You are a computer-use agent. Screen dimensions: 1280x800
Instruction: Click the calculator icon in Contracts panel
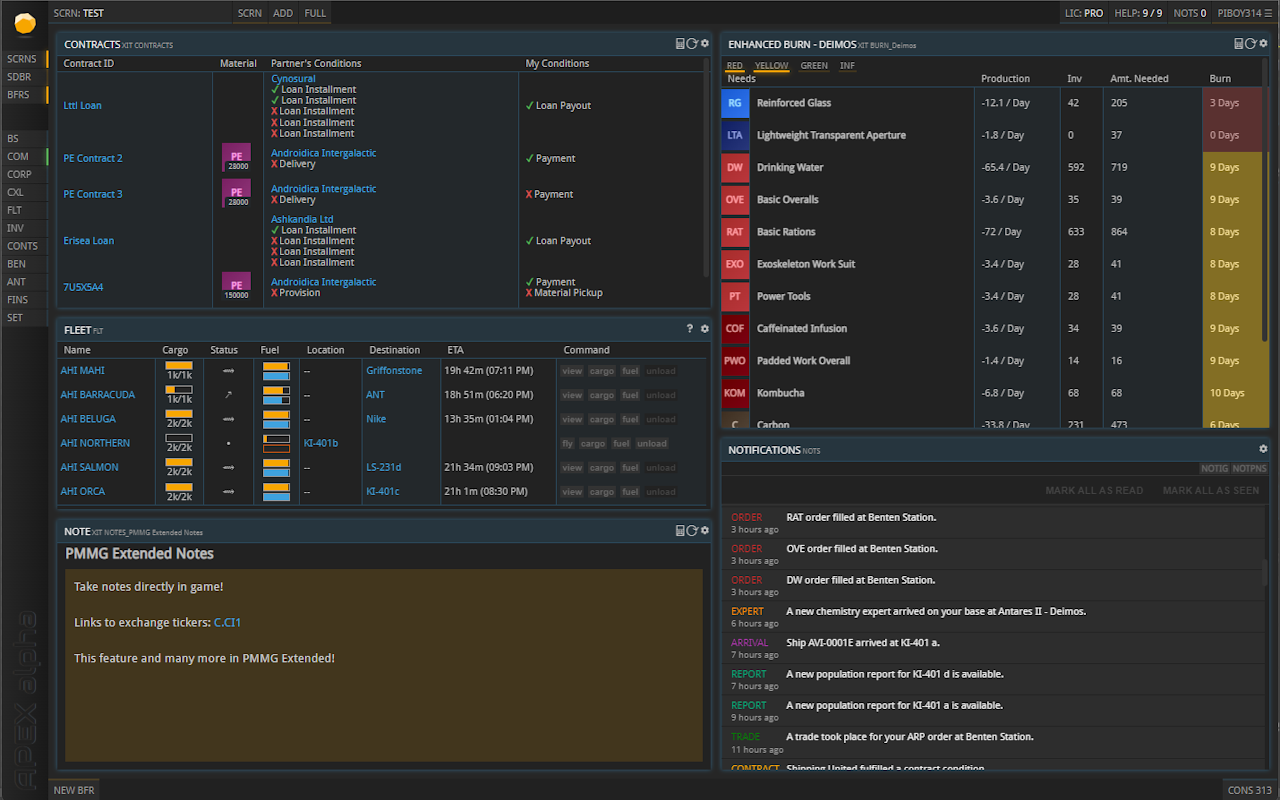[680, 44]
